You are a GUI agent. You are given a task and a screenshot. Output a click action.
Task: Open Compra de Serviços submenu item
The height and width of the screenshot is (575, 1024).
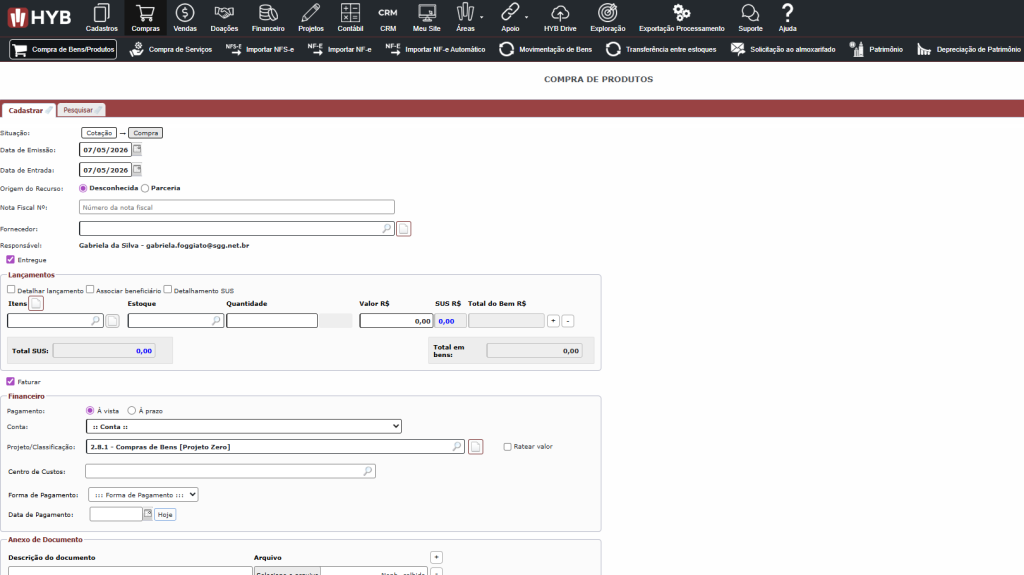point(171,49)
